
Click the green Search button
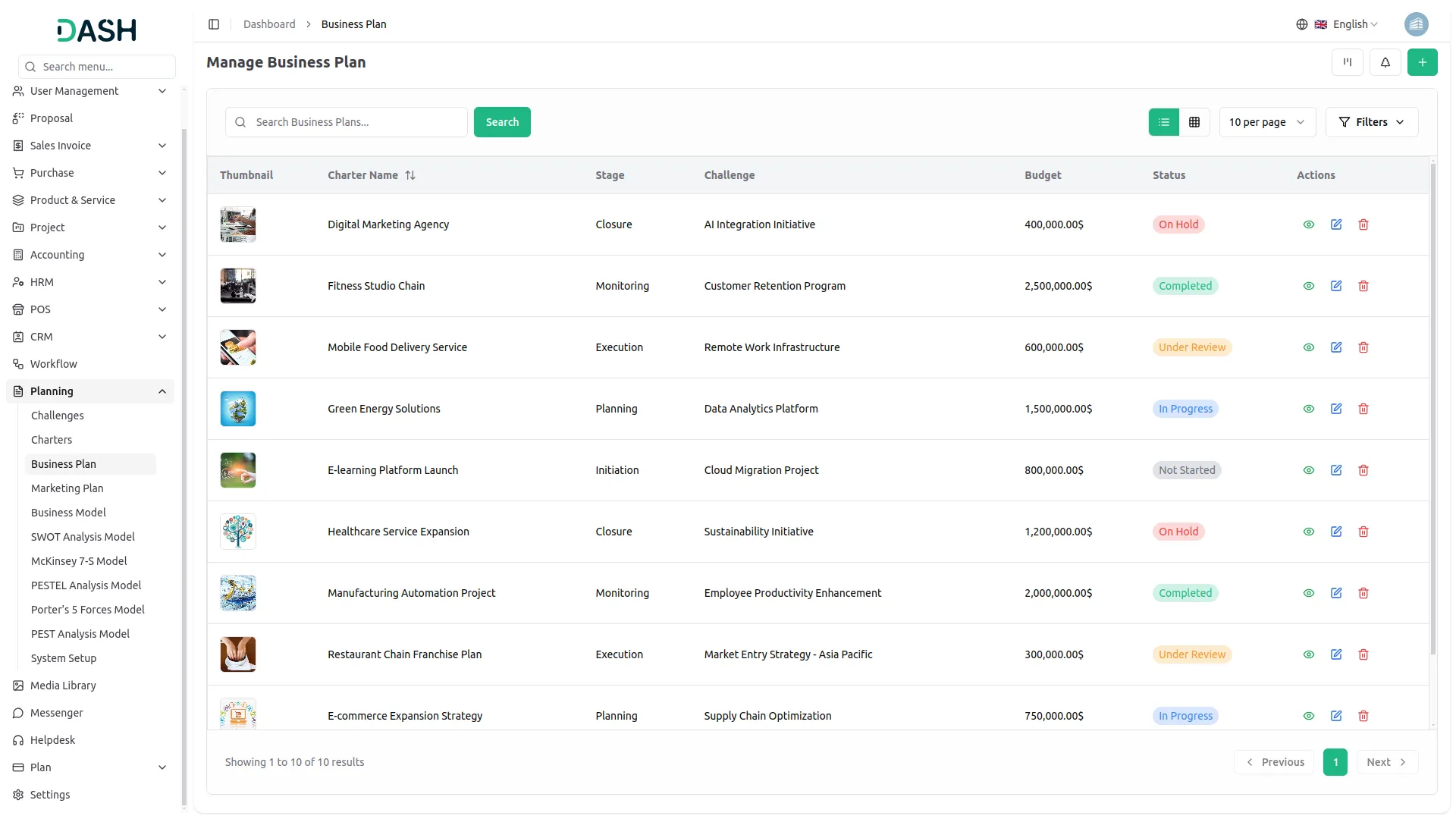point(502,122)
